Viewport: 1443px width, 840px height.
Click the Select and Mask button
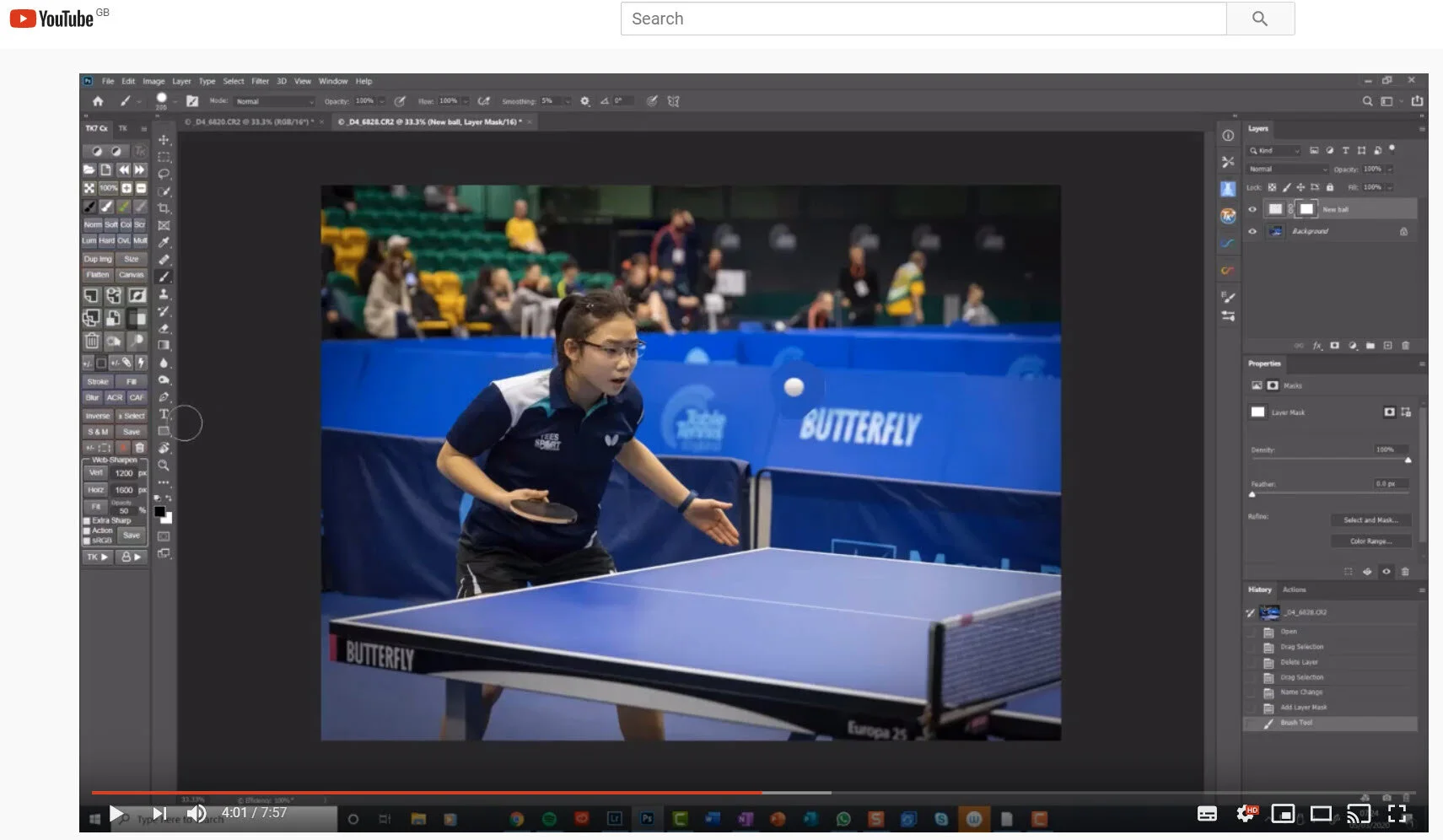click(x=1370, y=520)
